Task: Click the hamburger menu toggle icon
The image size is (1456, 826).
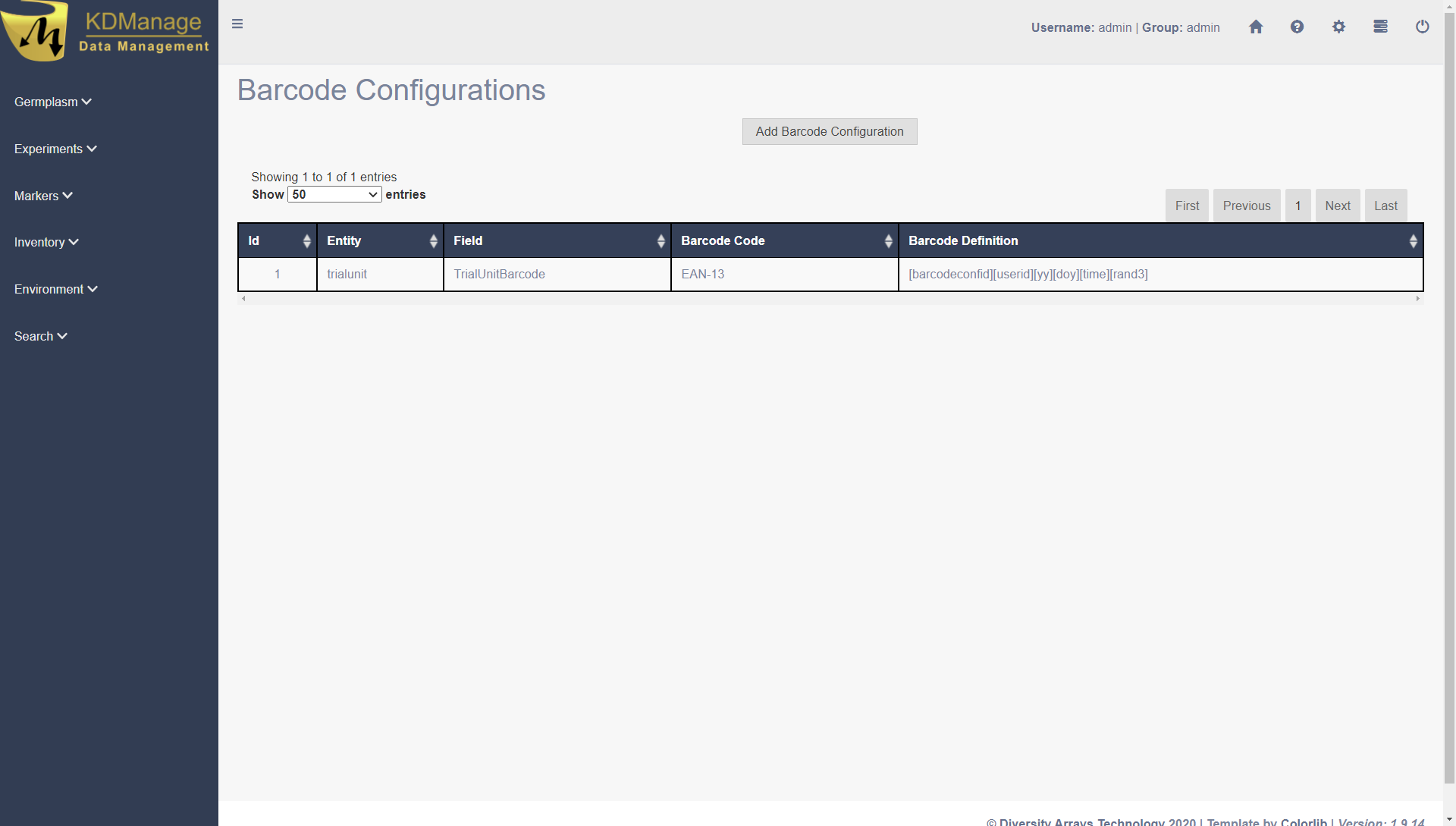Action: coord(237,24)
